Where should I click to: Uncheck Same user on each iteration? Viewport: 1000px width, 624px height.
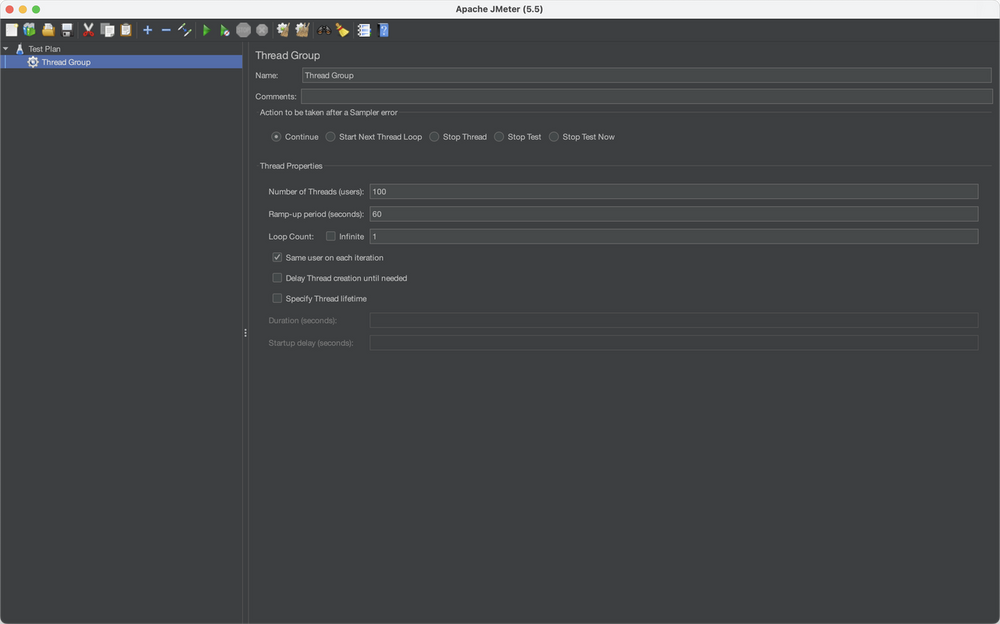tap(277, 258)
